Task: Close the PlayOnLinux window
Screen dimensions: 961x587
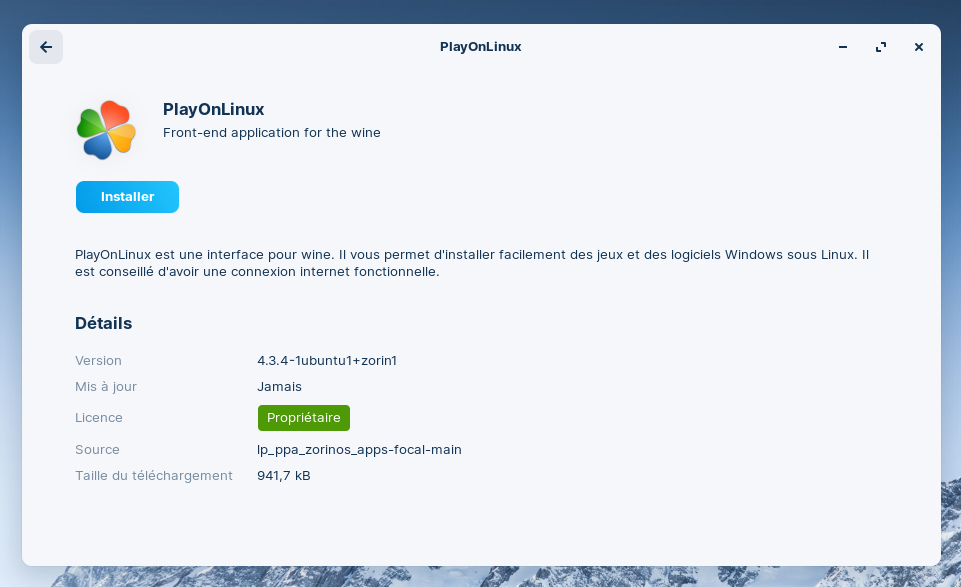Action: pyautogui.click(x=919, y=47)
